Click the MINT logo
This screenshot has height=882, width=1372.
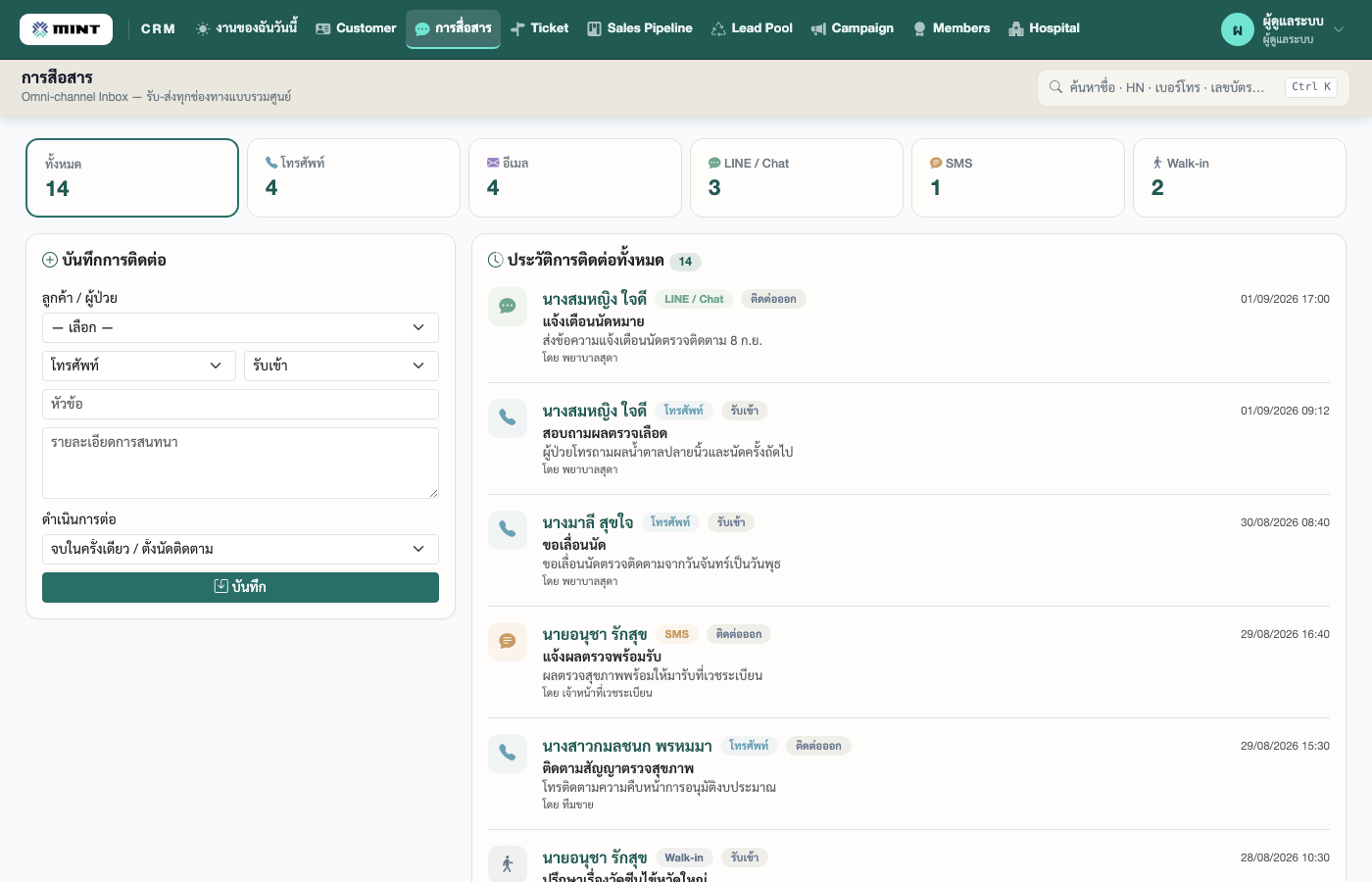point(66,29)
